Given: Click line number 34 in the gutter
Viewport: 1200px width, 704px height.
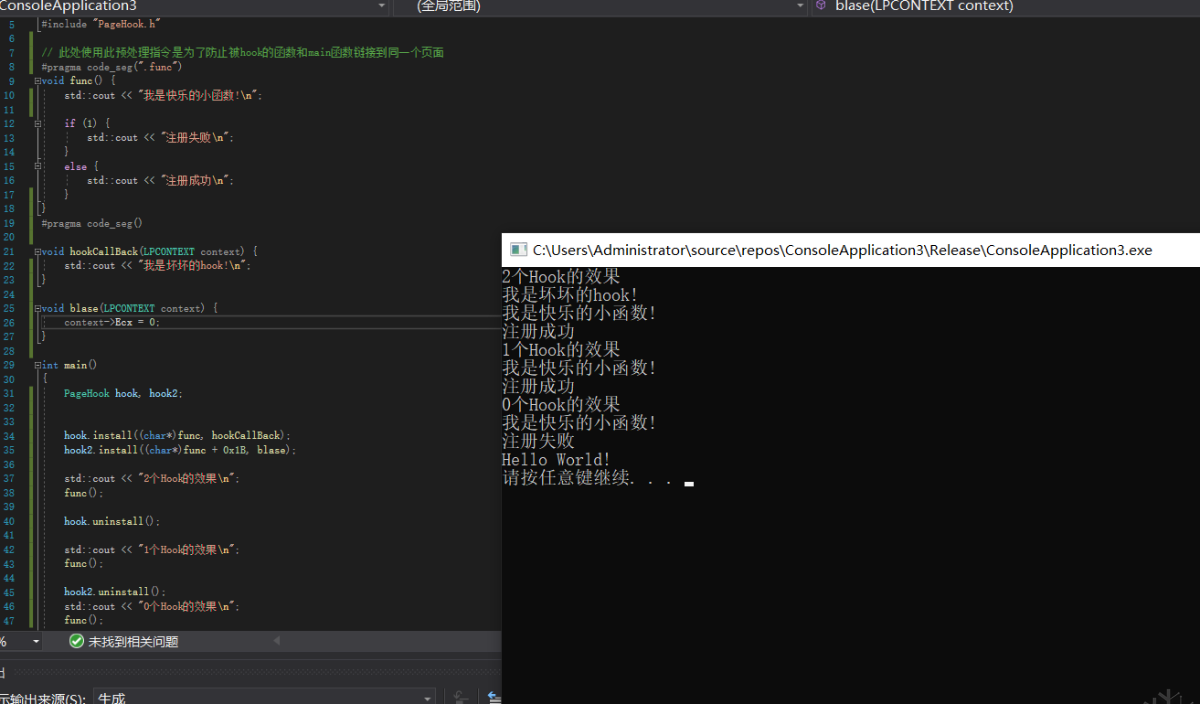Looking at the screenshot, I should (9, 436).
